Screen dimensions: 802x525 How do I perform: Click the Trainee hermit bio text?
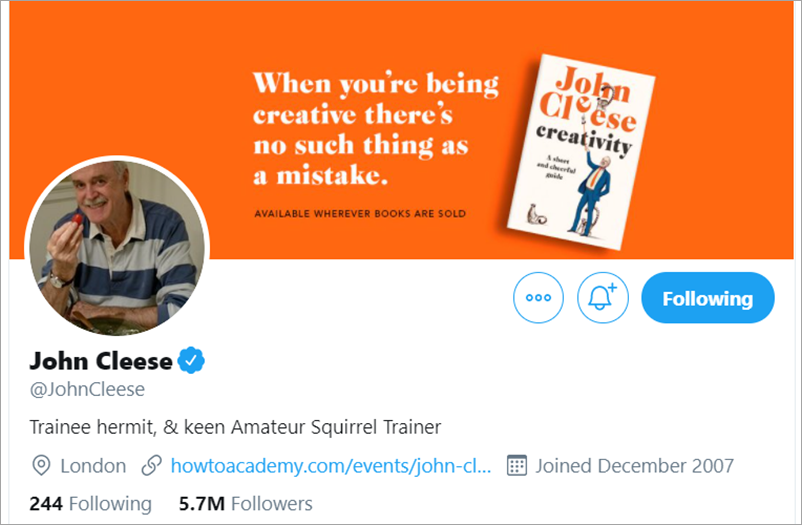[236, 427]
